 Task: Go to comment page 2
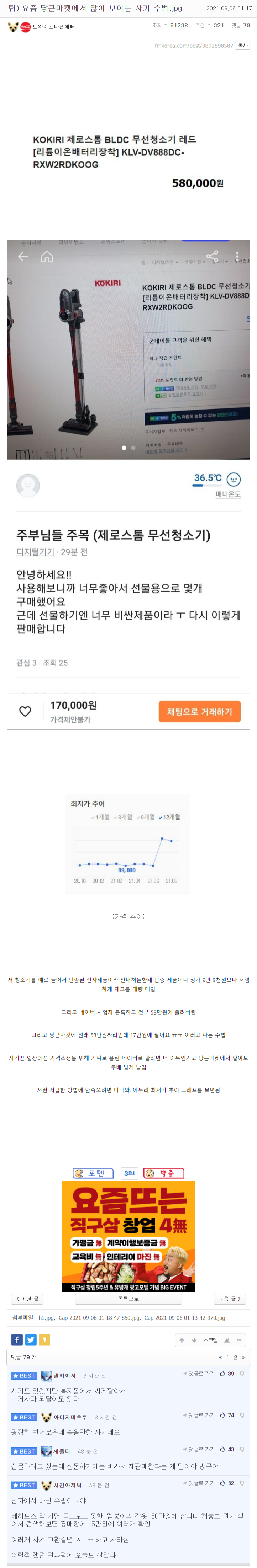click(235, 1357)
